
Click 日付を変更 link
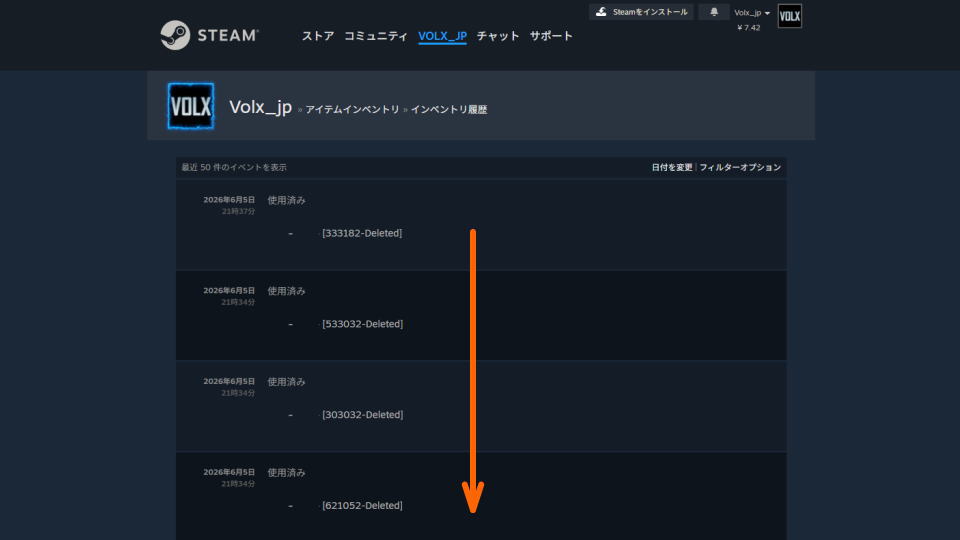pyautogui.click(x=672, y=167)
